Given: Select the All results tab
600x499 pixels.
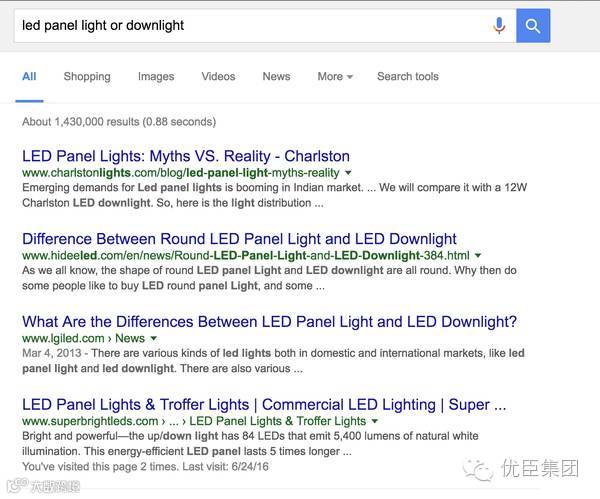Looking at the screenshot, I should [29, 77].
